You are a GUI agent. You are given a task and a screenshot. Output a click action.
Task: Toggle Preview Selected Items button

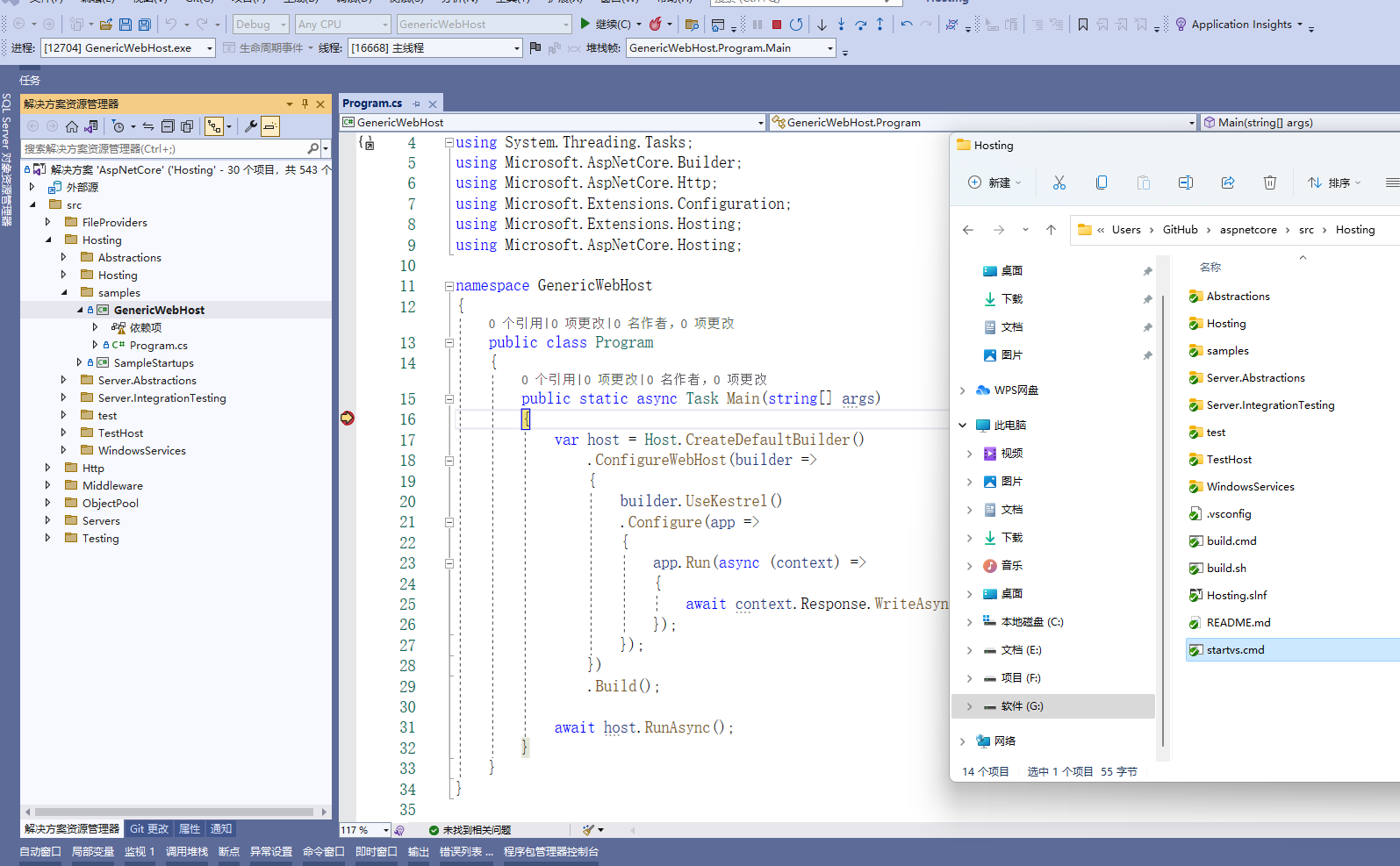(270, 126)
